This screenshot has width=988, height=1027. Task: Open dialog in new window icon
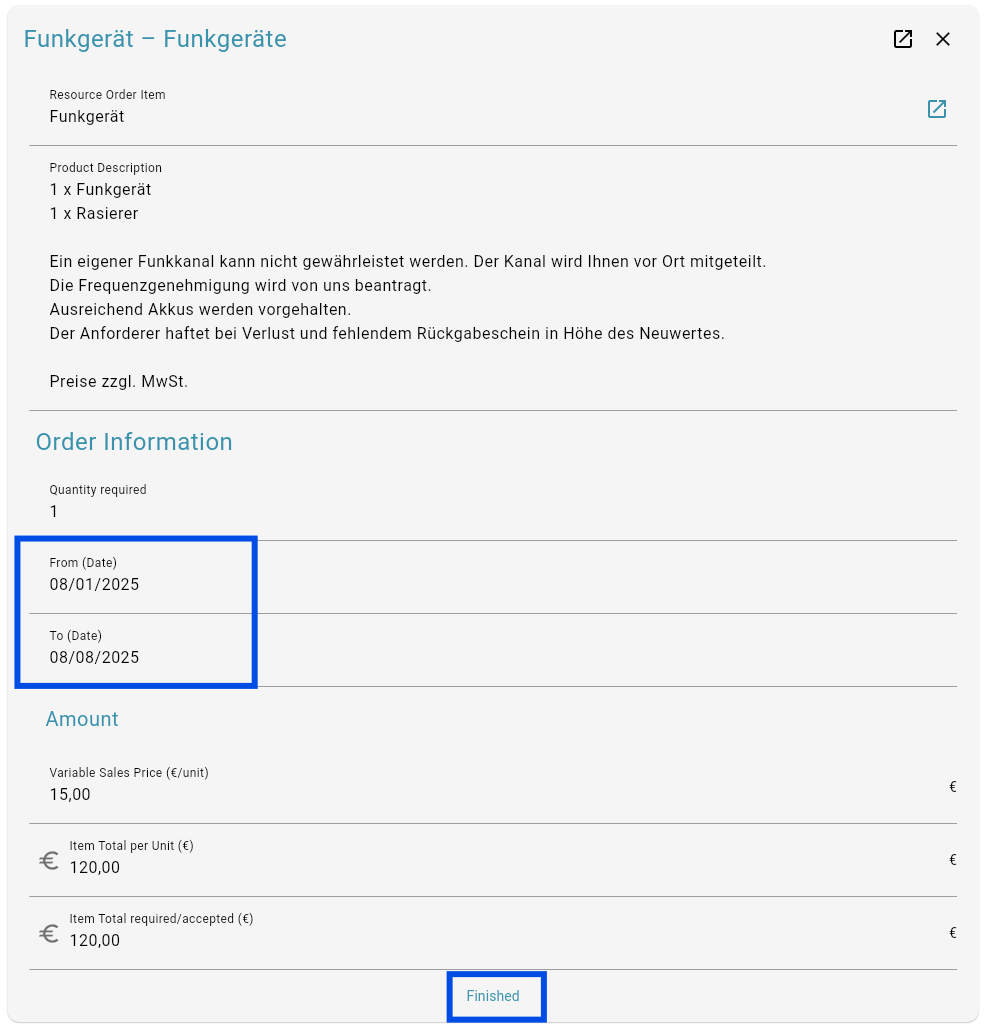[x=903, y=39]
